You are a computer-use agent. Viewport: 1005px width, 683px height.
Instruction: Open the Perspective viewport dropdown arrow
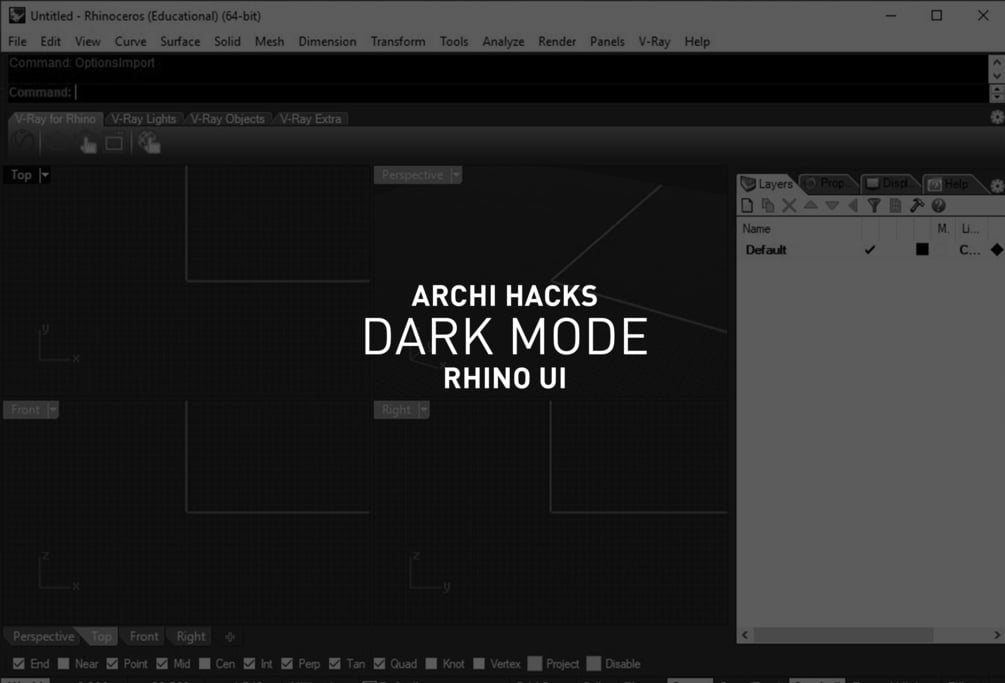pos(456,175)
